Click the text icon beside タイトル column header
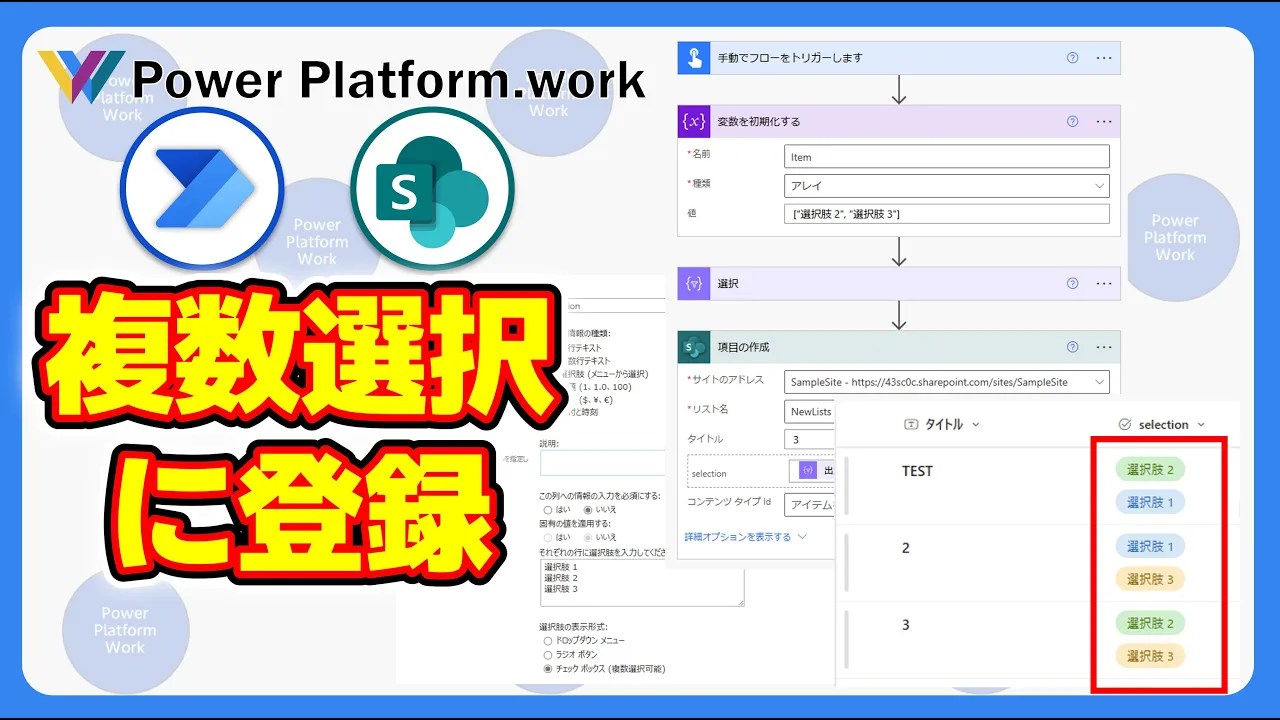1280x720 pixels. 911,424
